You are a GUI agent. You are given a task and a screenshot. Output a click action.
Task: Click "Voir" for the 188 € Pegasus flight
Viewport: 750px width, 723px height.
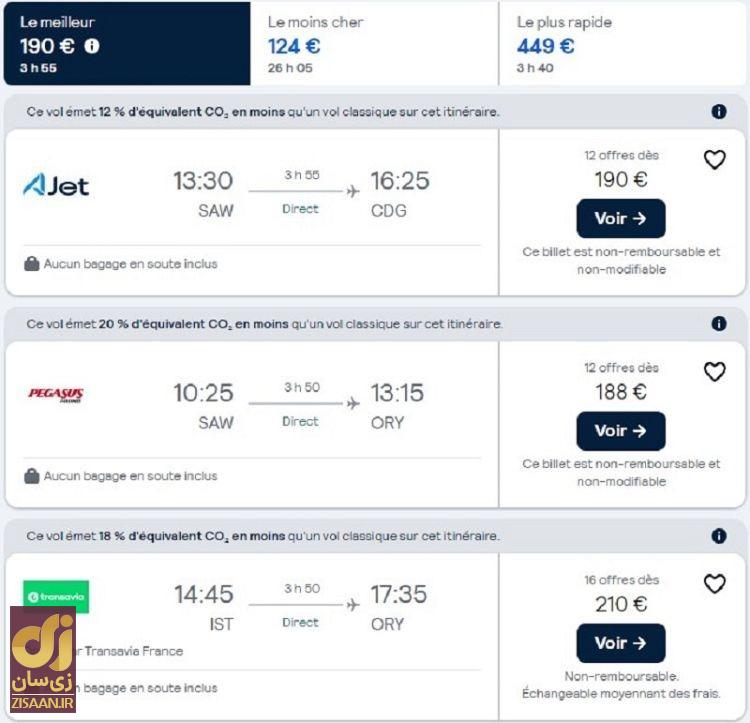[x=620, y=431]
